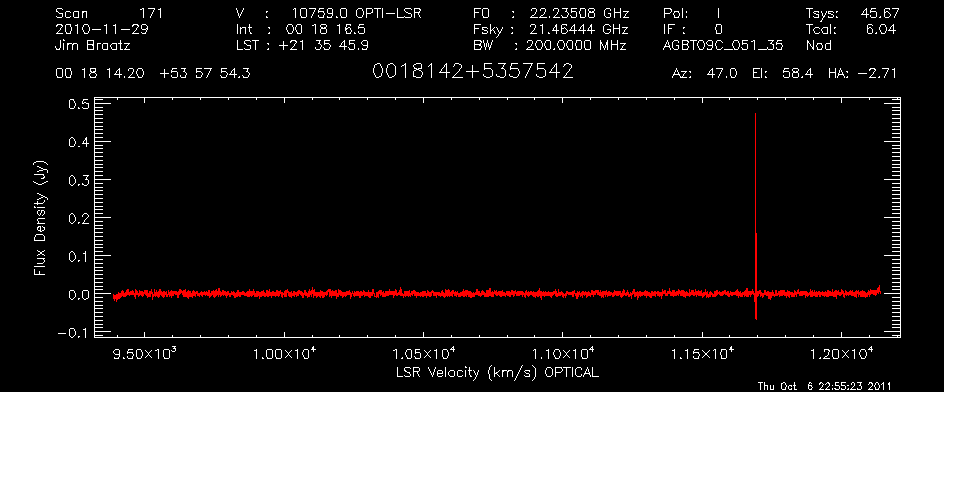This screenshot has height=490, width=962.
Task: Click the y-axis tick label 0.4
Action: (79, 143)
